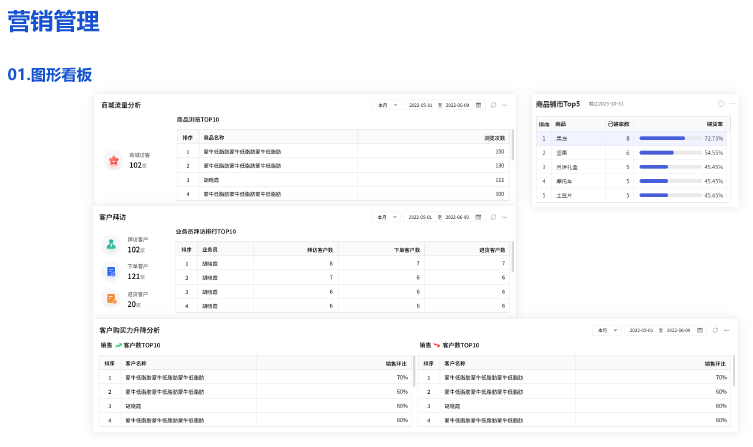Click the green 拜访客户 person icon
Screen dimensions: 753x447
coord(111,244)
